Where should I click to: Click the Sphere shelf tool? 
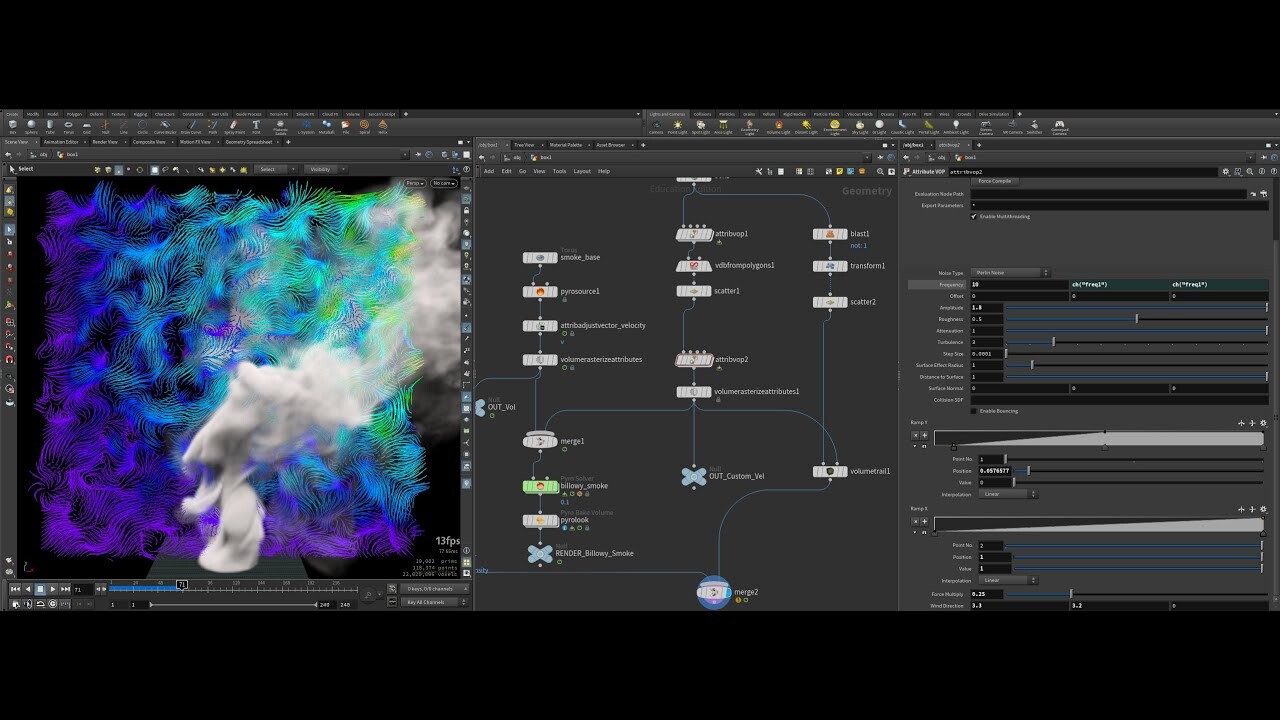pos(31,126)
